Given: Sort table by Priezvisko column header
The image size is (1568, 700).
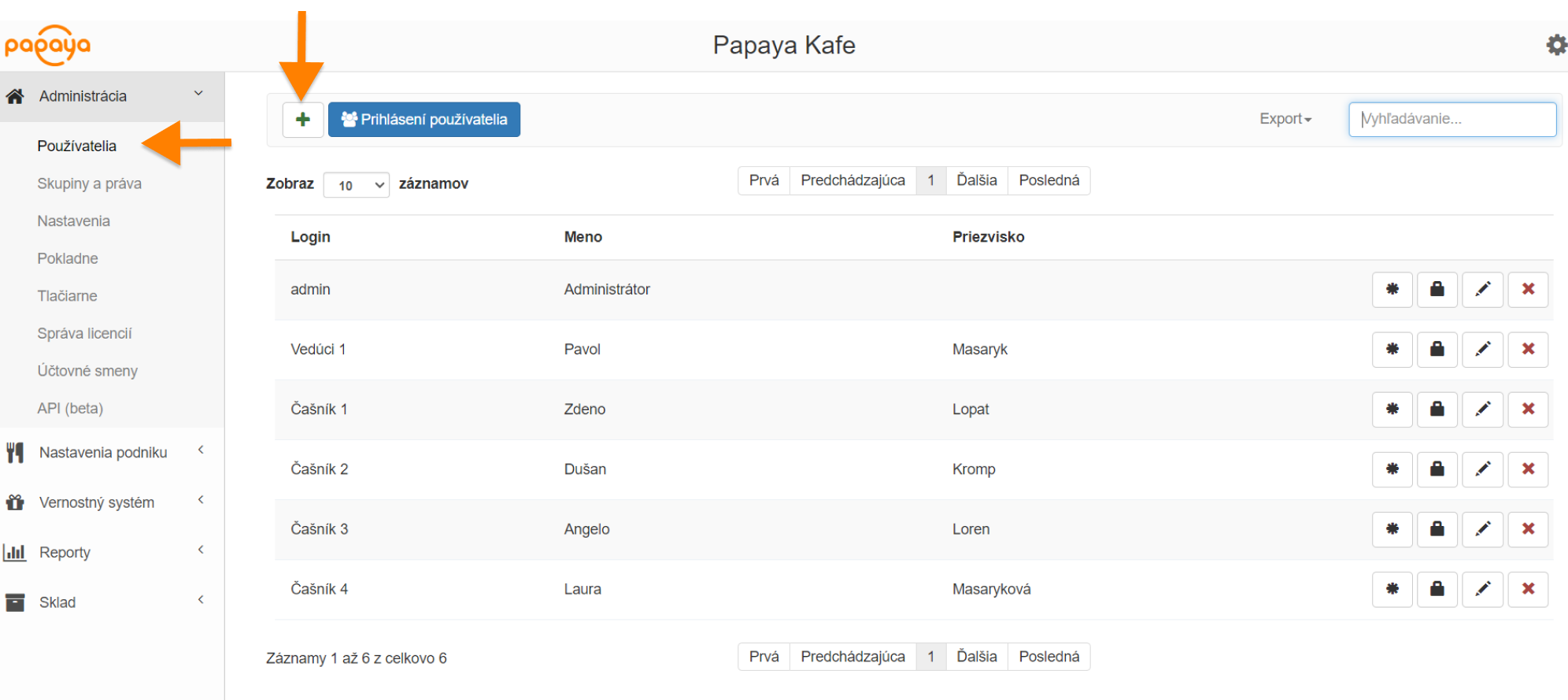Looking at the screenshot, I should coord(988,237).
